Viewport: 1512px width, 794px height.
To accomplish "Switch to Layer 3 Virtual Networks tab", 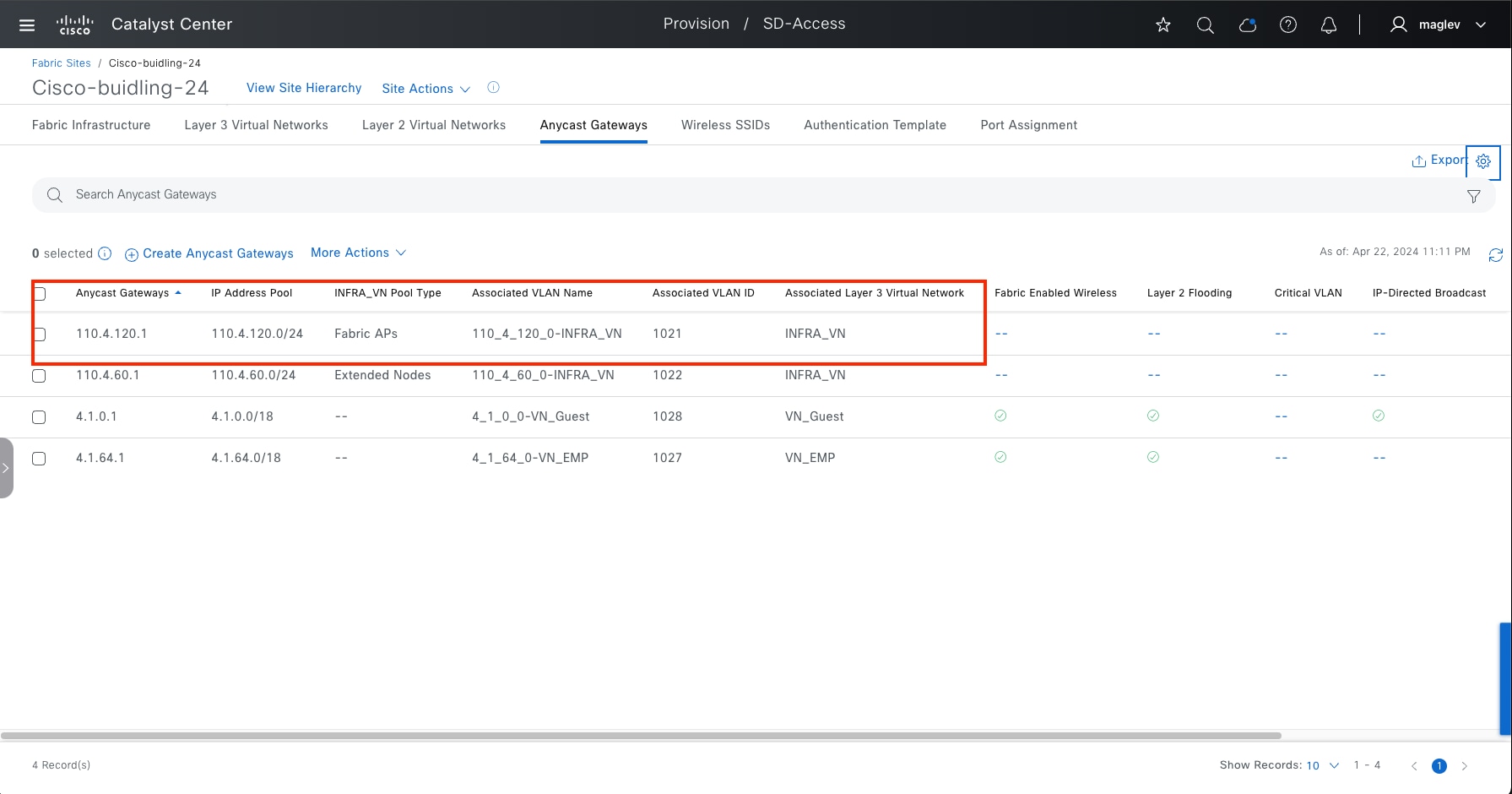I will point(256,125).
